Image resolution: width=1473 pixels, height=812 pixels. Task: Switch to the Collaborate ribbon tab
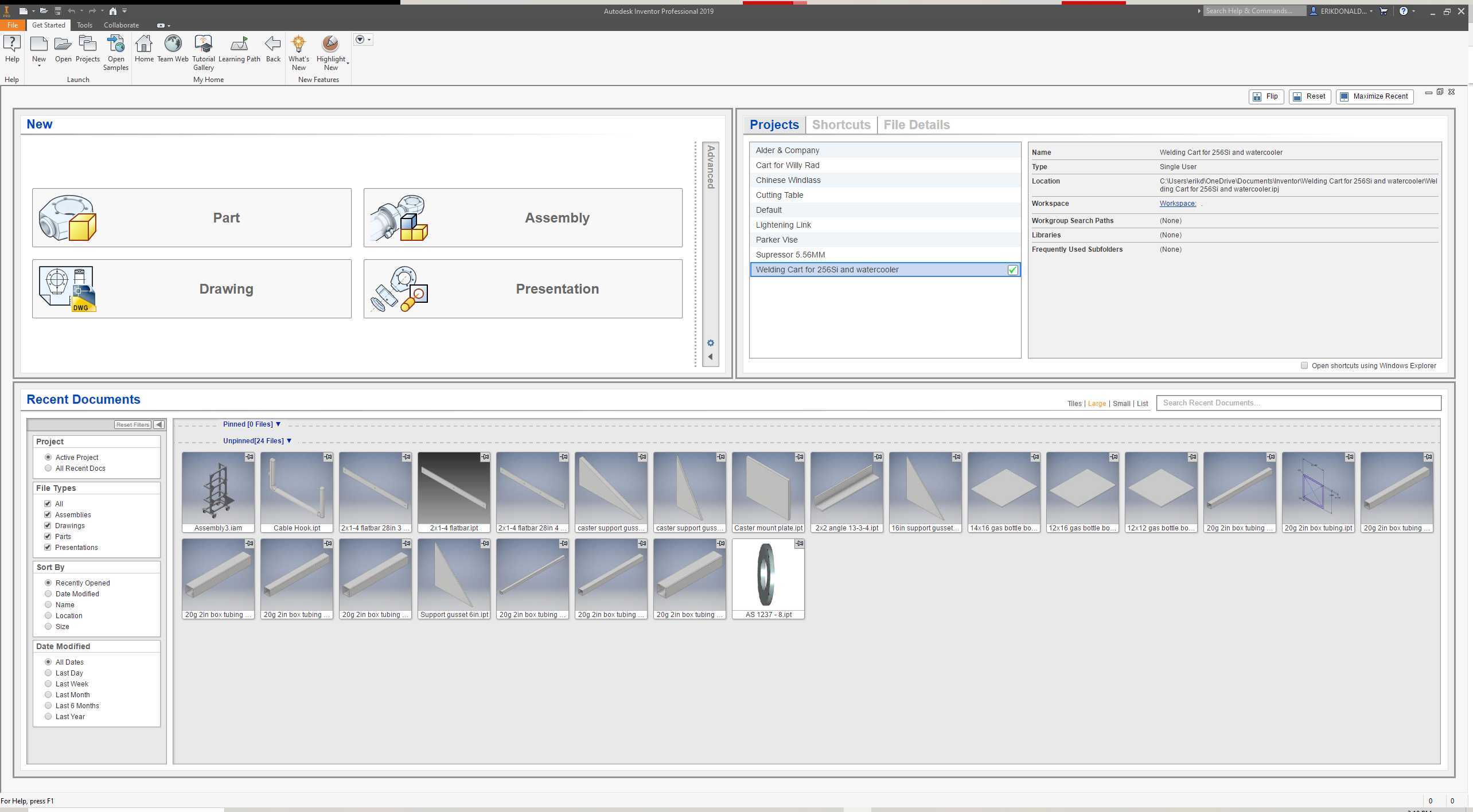point(121,25)
